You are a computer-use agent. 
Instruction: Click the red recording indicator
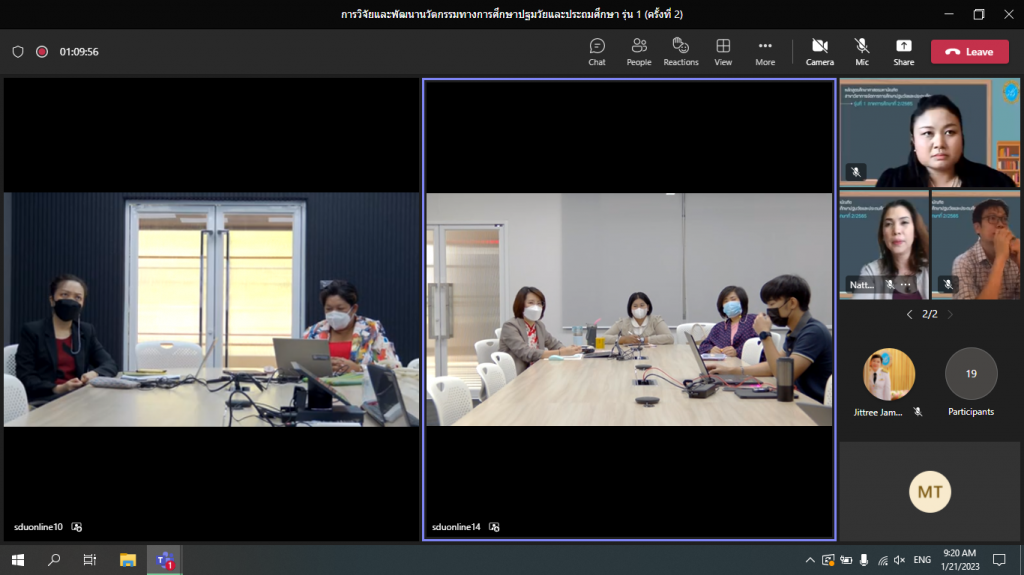click(42, 51)
